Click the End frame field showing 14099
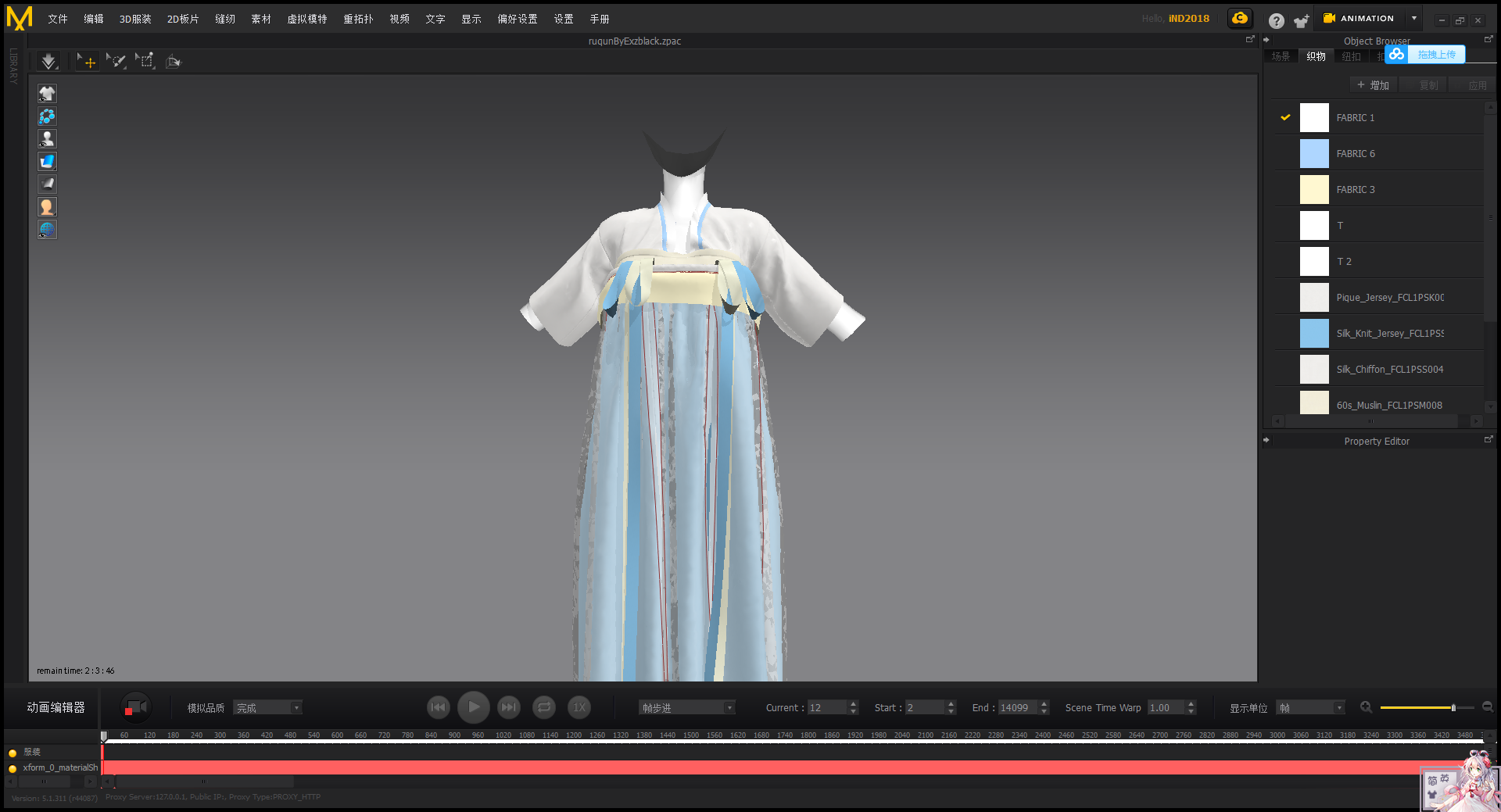Image resolution: width=1501 pixels, height=812 pixels. pos(1018,708)
